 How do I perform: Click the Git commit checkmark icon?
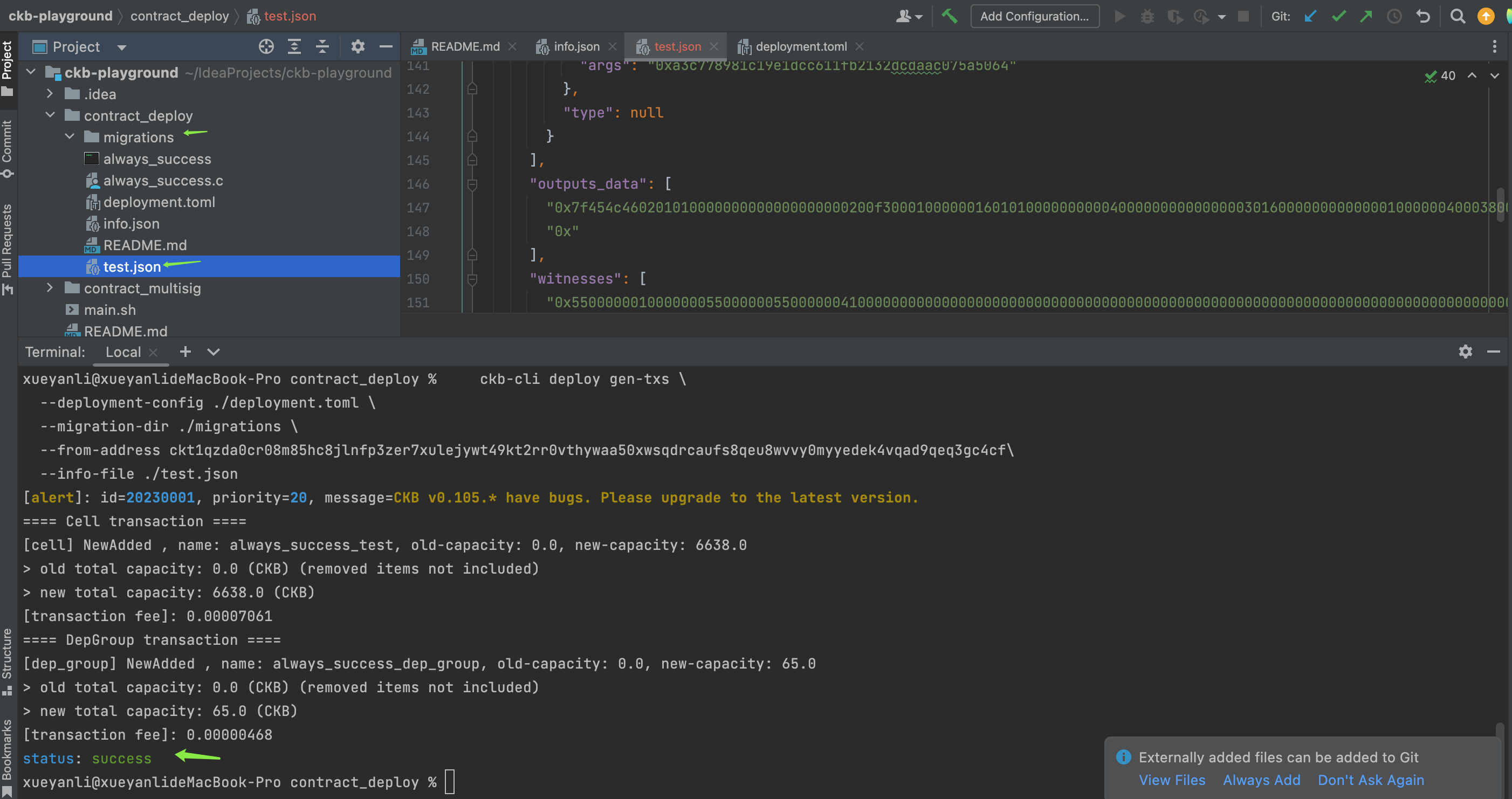(1338, 16)
